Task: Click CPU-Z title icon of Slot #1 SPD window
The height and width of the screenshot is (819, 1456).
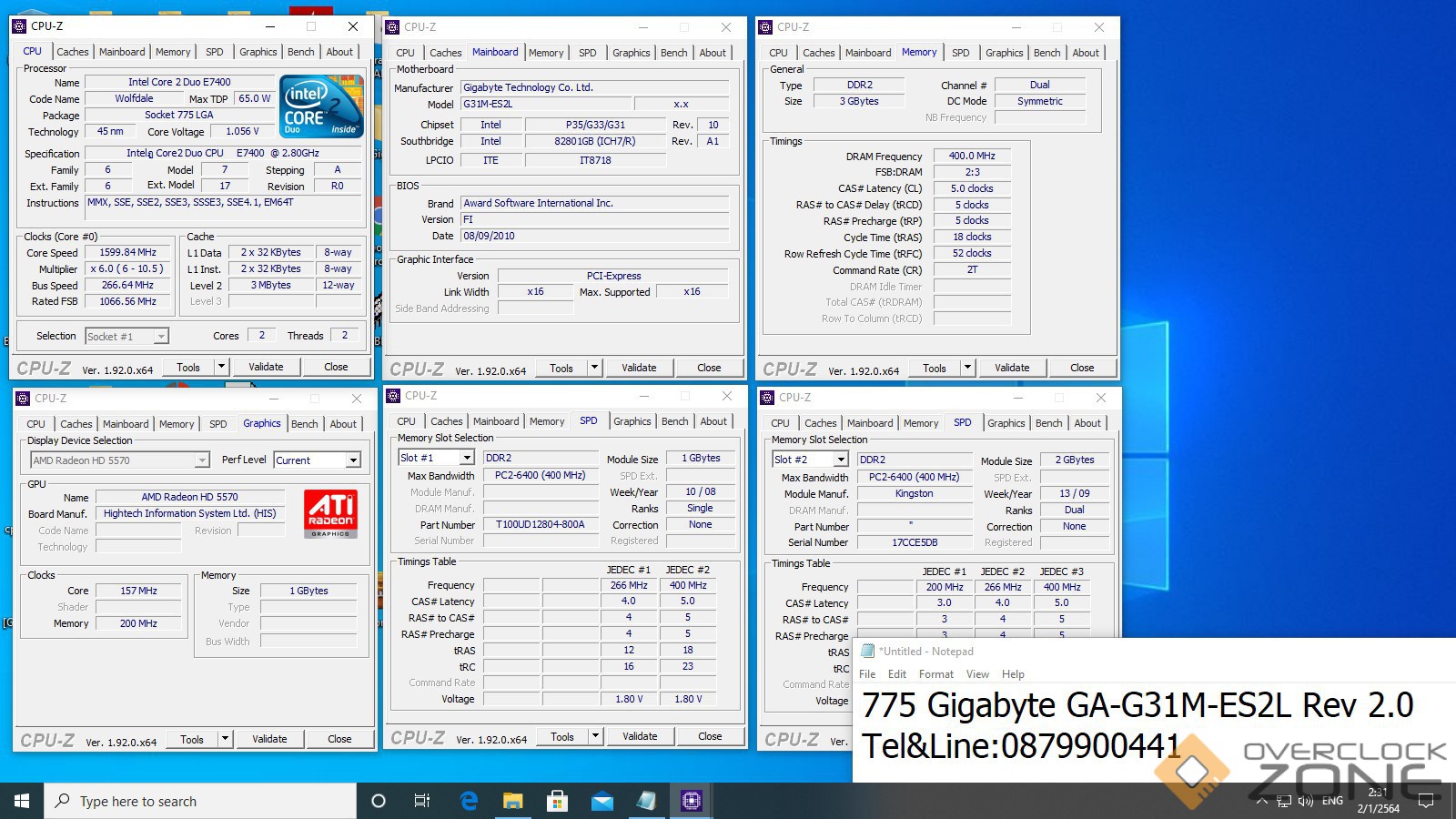Action: [393, 396]
